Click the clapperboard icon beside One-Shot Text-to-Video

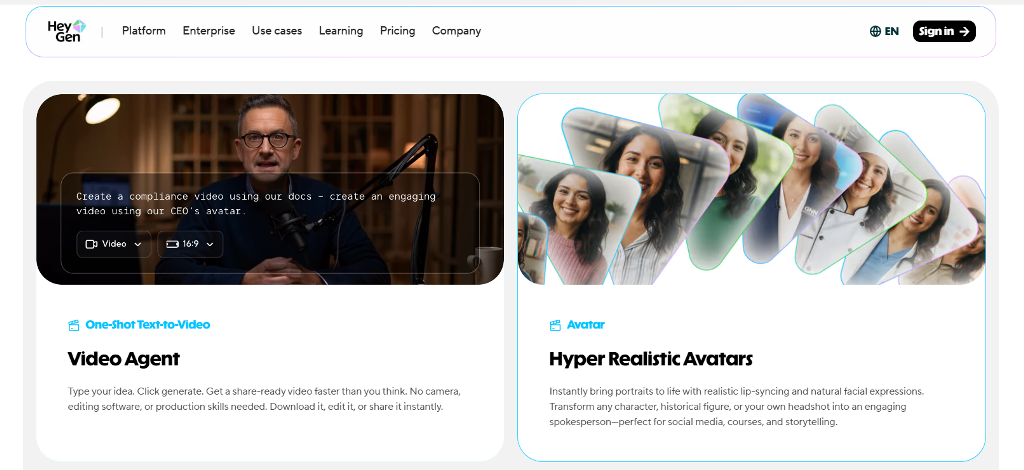(74, 325)
